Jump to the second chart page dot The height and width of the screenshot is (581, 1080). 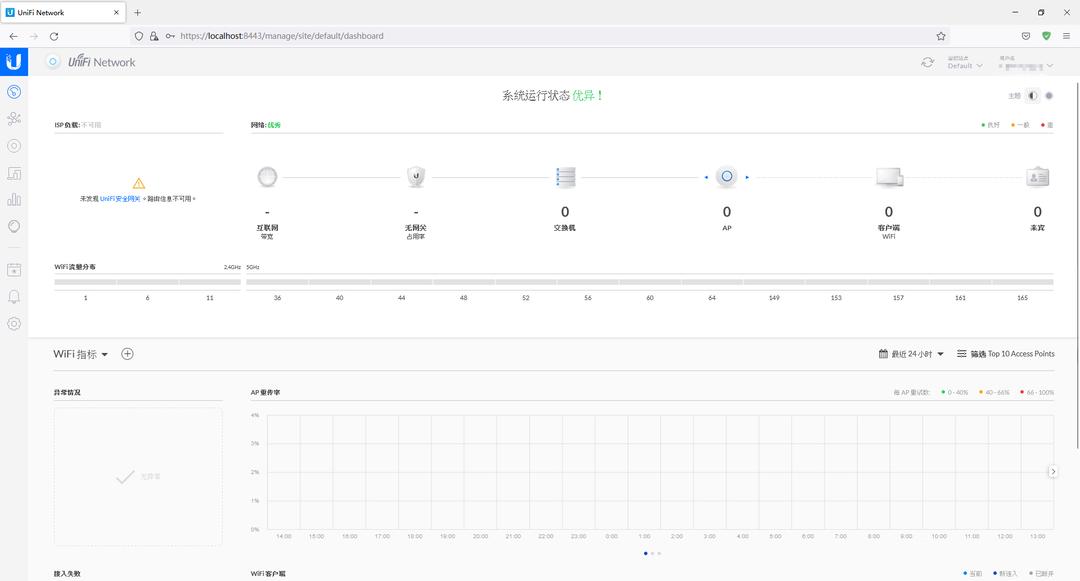click(x=652, y=553)
